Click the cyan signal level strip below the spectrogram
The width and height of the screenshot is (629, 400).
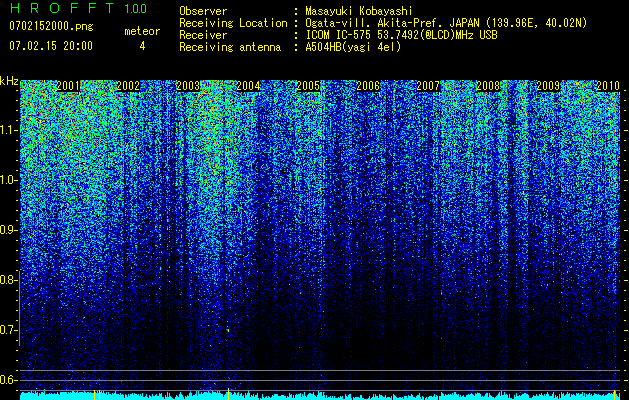click(320, 396)
